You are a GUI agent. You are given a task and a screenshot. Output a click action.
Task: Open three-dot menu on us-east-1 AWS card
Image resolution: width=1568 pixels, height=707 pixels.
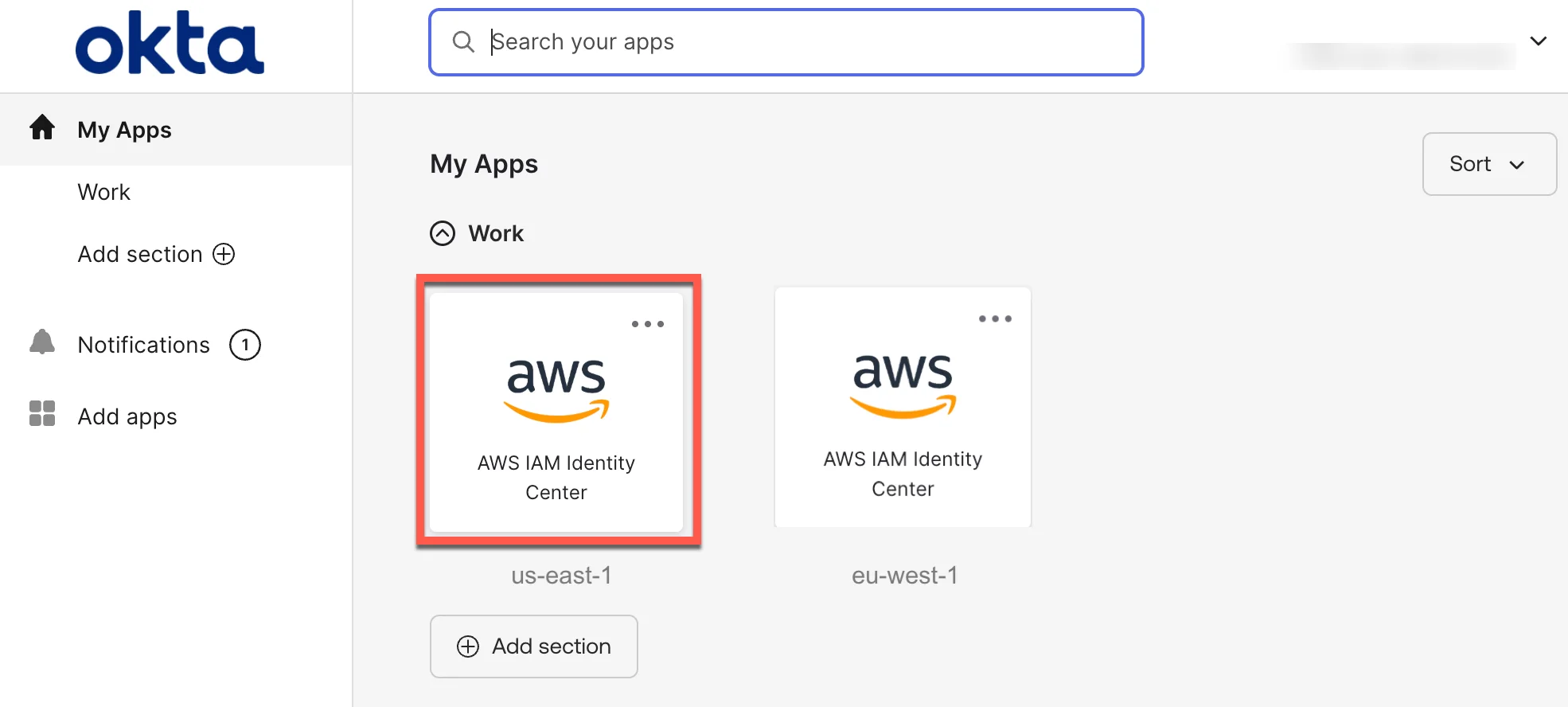pos(647,324)
